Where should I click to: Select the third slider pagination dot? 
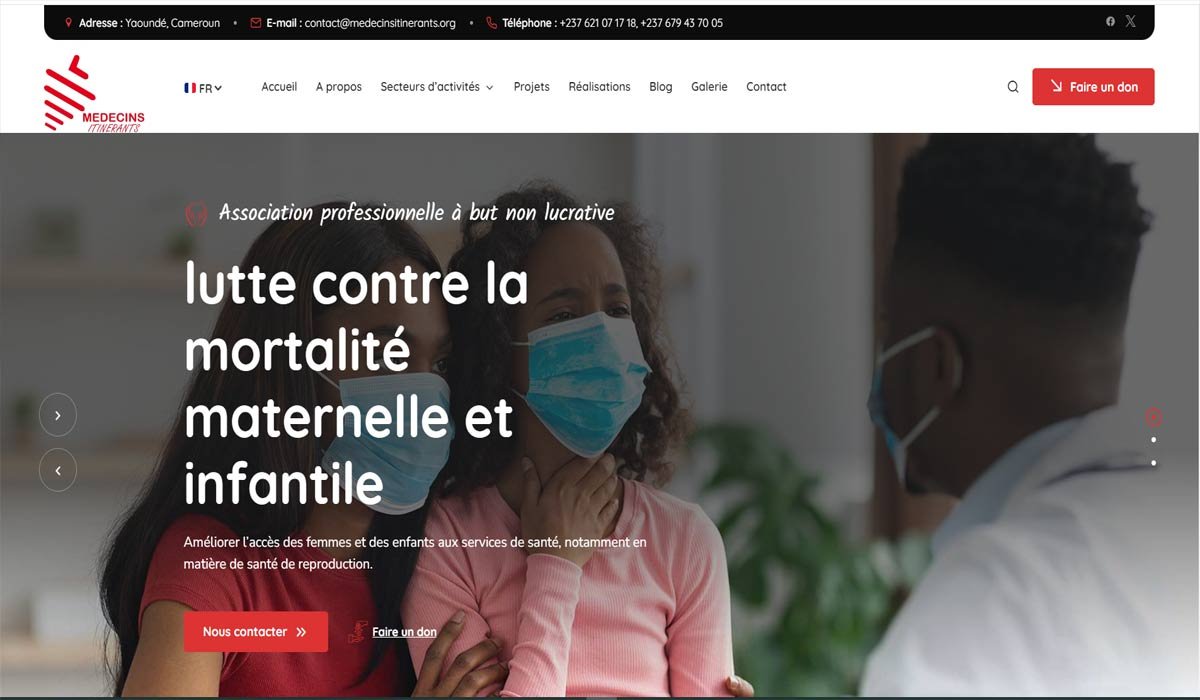click(1154, 463)
